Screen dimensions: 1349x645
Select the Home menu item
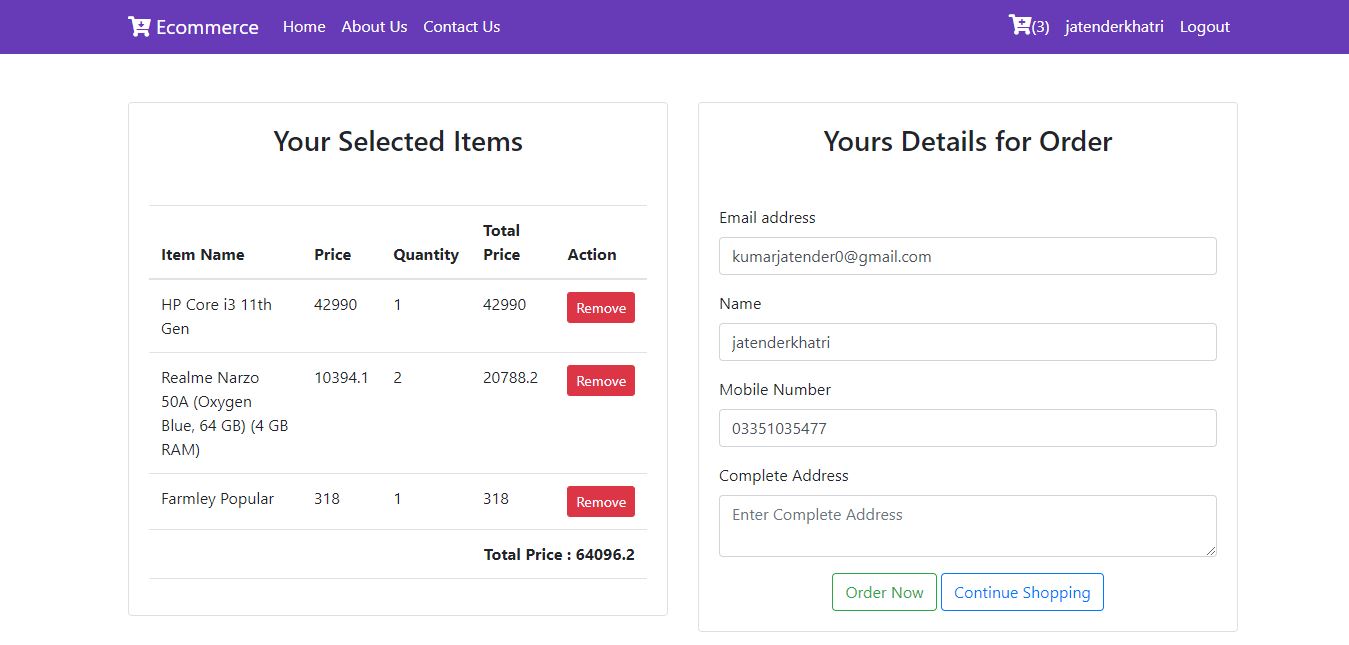click(x=304, y=27)
